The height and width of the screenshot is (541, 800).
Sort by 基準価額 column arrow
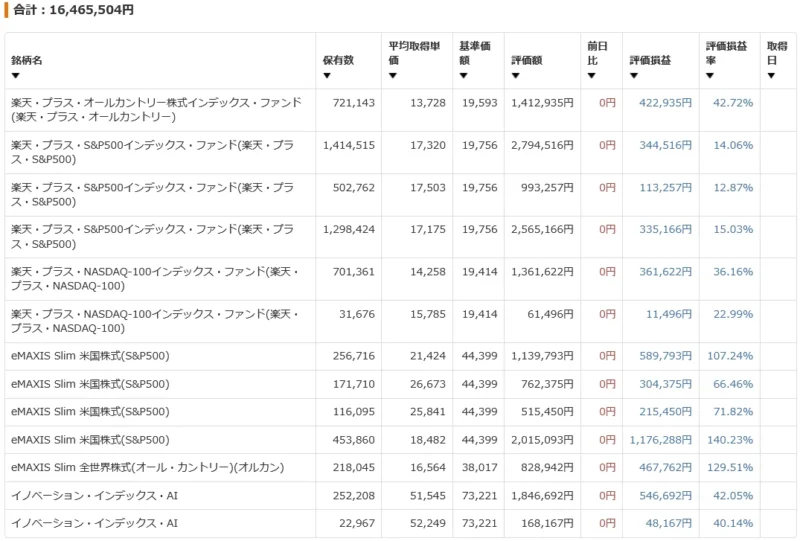point(463,76)
